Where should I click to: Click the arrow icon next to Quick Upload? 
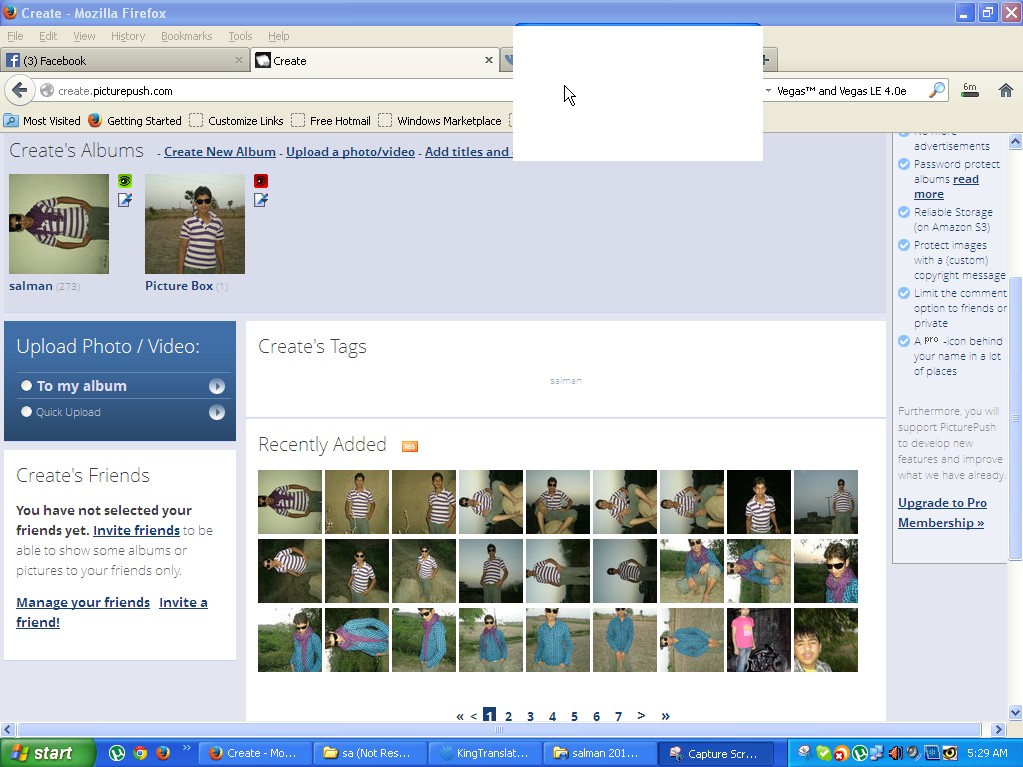click(217, 412)
